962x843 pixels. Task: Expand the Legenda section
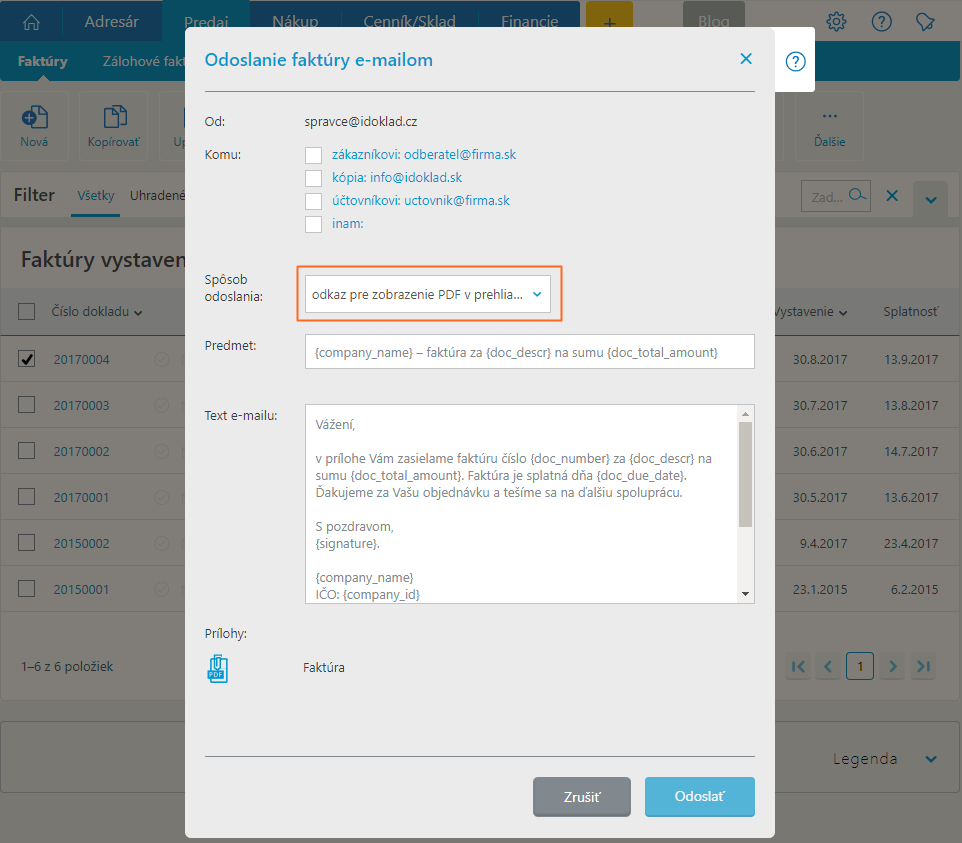(x=931, y=759)
